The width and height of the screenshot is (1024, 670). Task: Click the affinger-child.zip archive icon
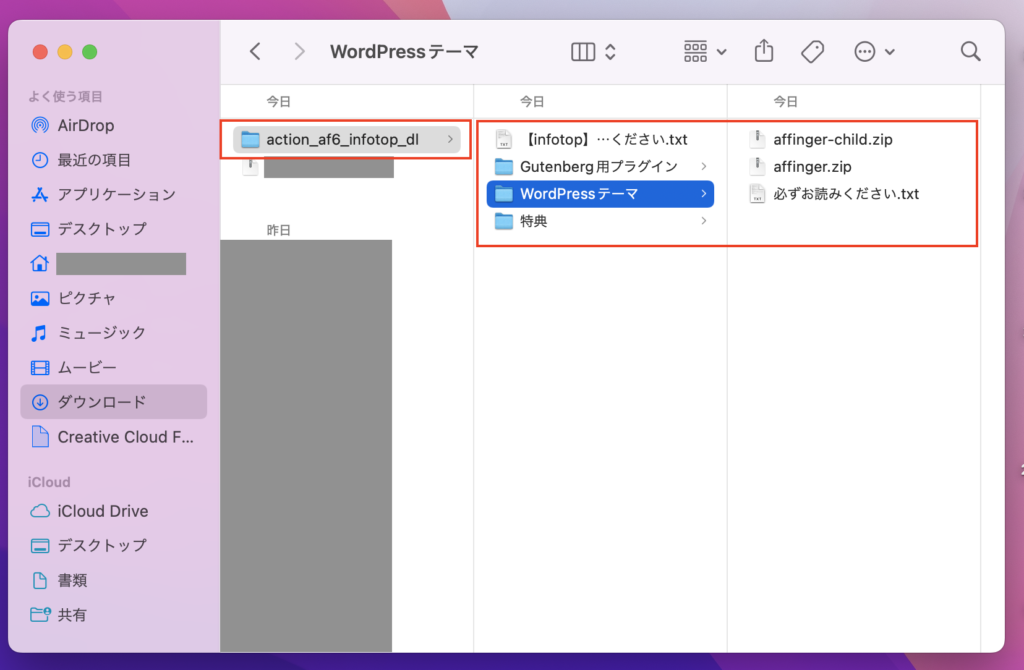(757, 139)
